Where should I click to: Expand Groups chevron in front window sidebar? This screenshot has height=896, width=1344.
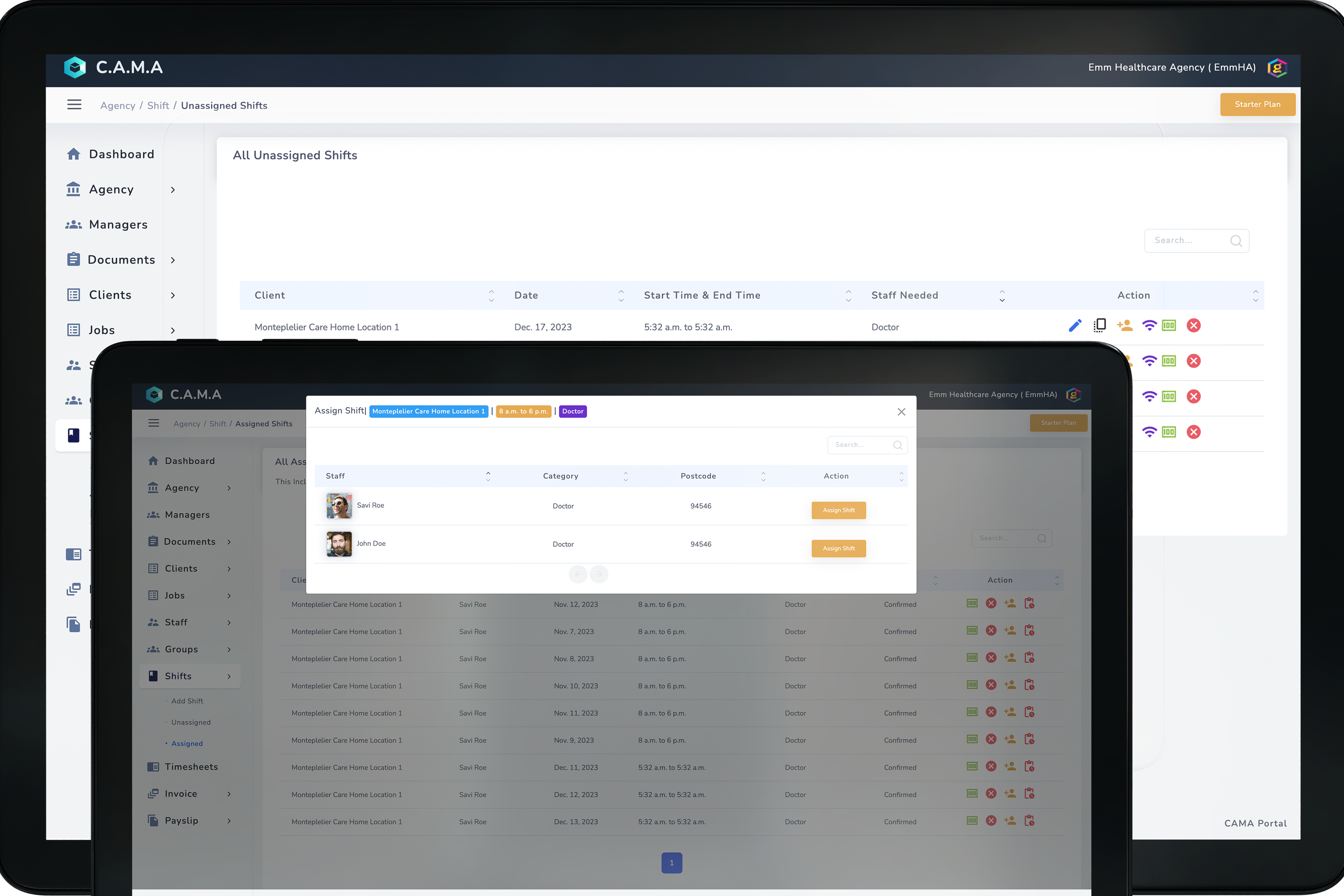click(x=229, y=649)
